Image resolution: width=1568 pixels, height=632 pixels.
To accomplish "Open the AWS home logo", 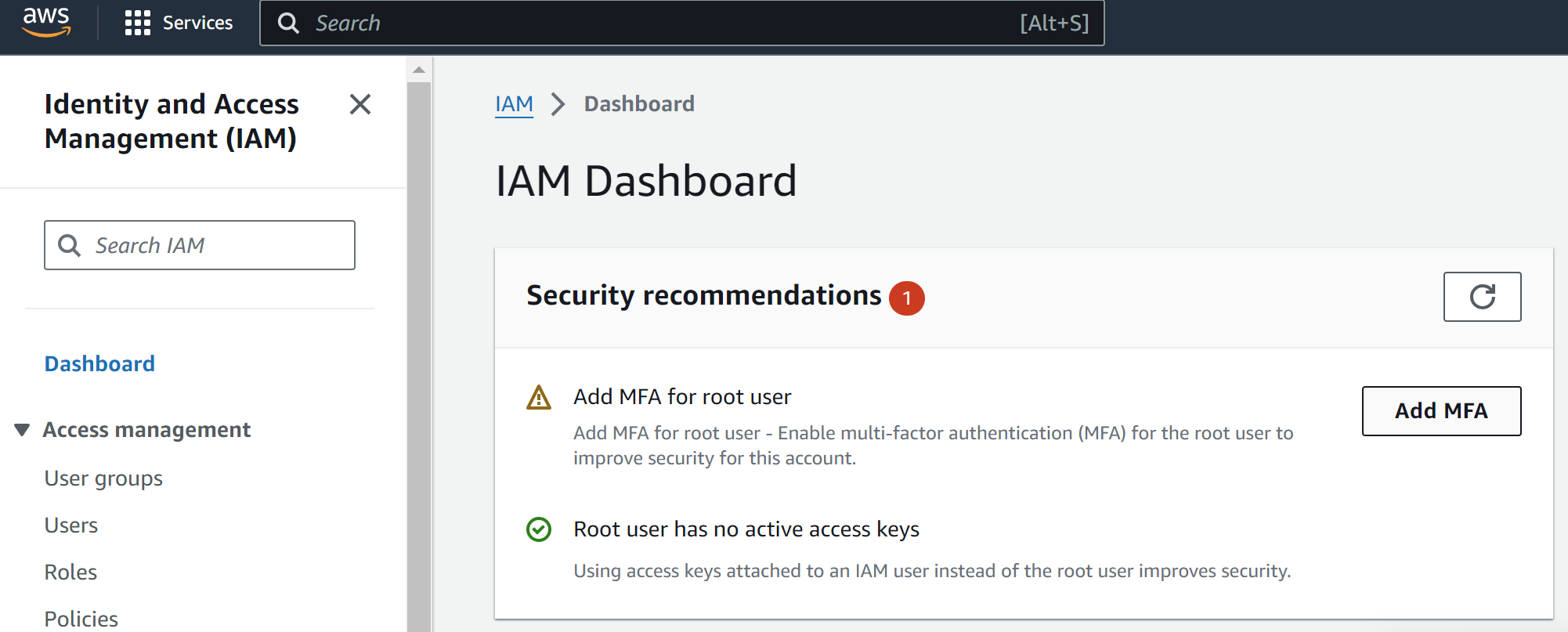I will click(x=47, y=22).
